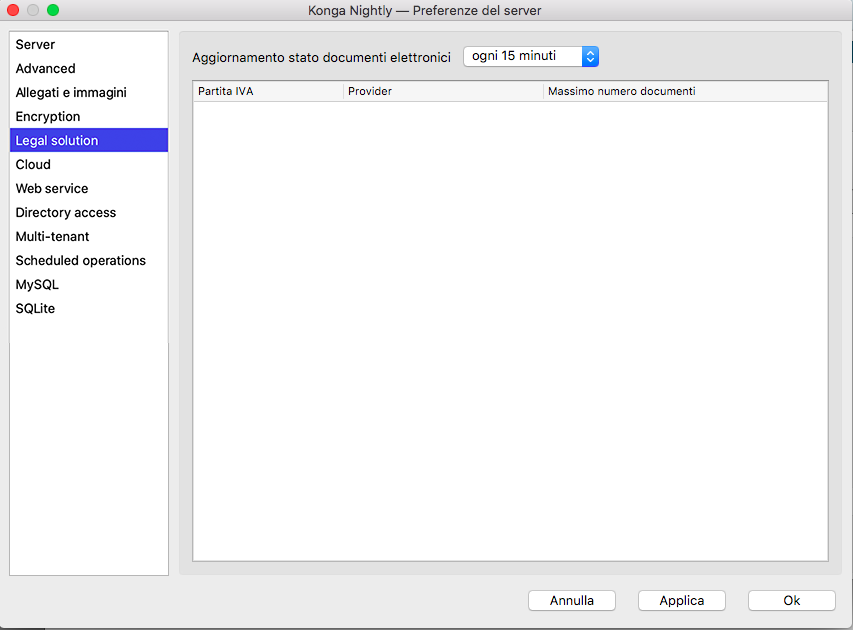Select Multi-tenant in the sidebar

53,237
